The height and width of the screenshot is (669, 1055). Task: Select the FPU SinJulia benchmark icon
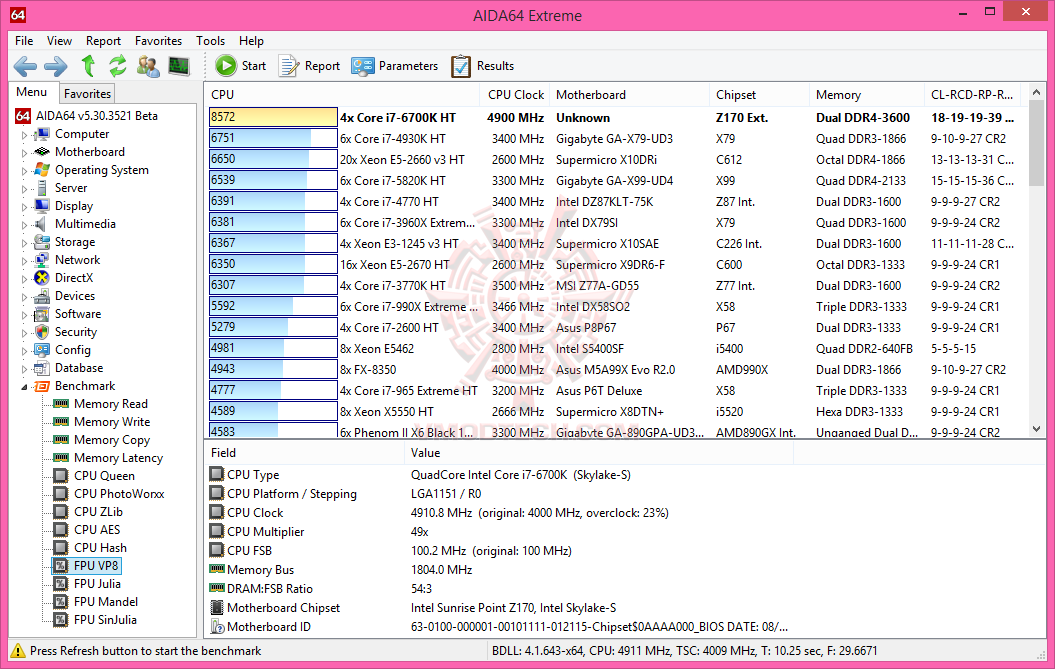(x=61, y=620)
